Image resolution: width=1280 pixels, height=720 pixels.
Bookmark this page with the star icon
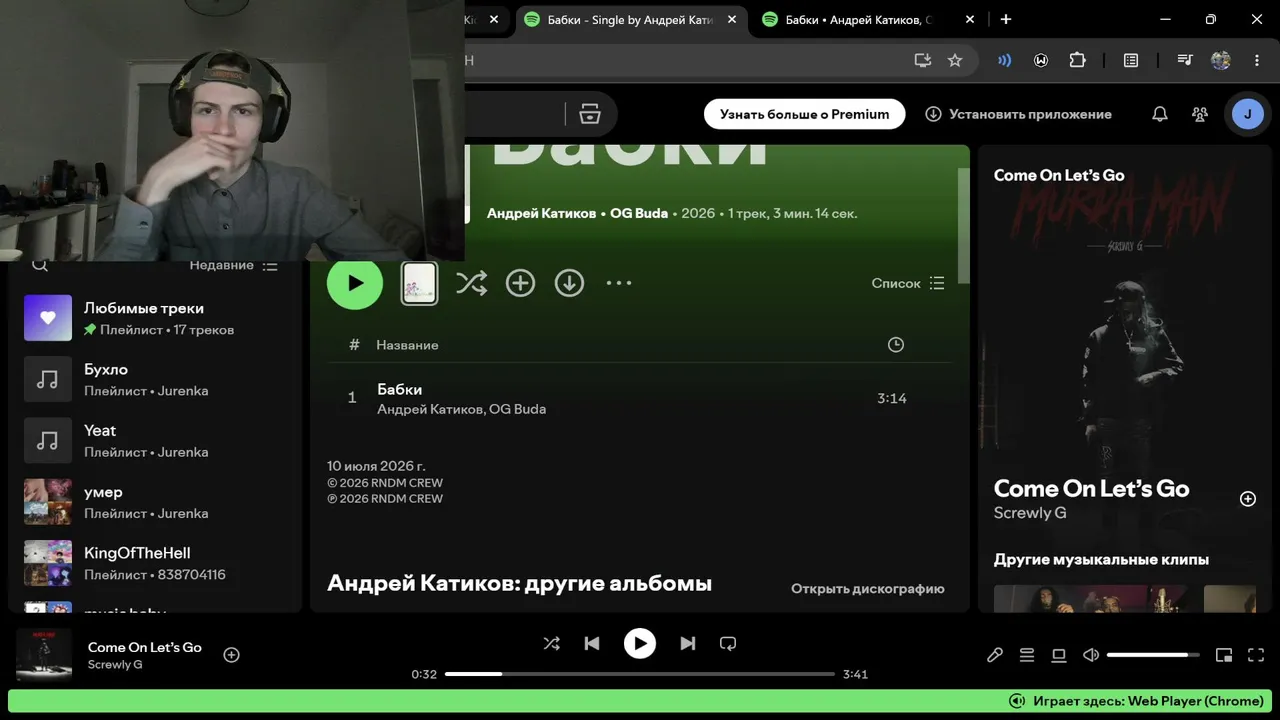click(x=955, y=60)
